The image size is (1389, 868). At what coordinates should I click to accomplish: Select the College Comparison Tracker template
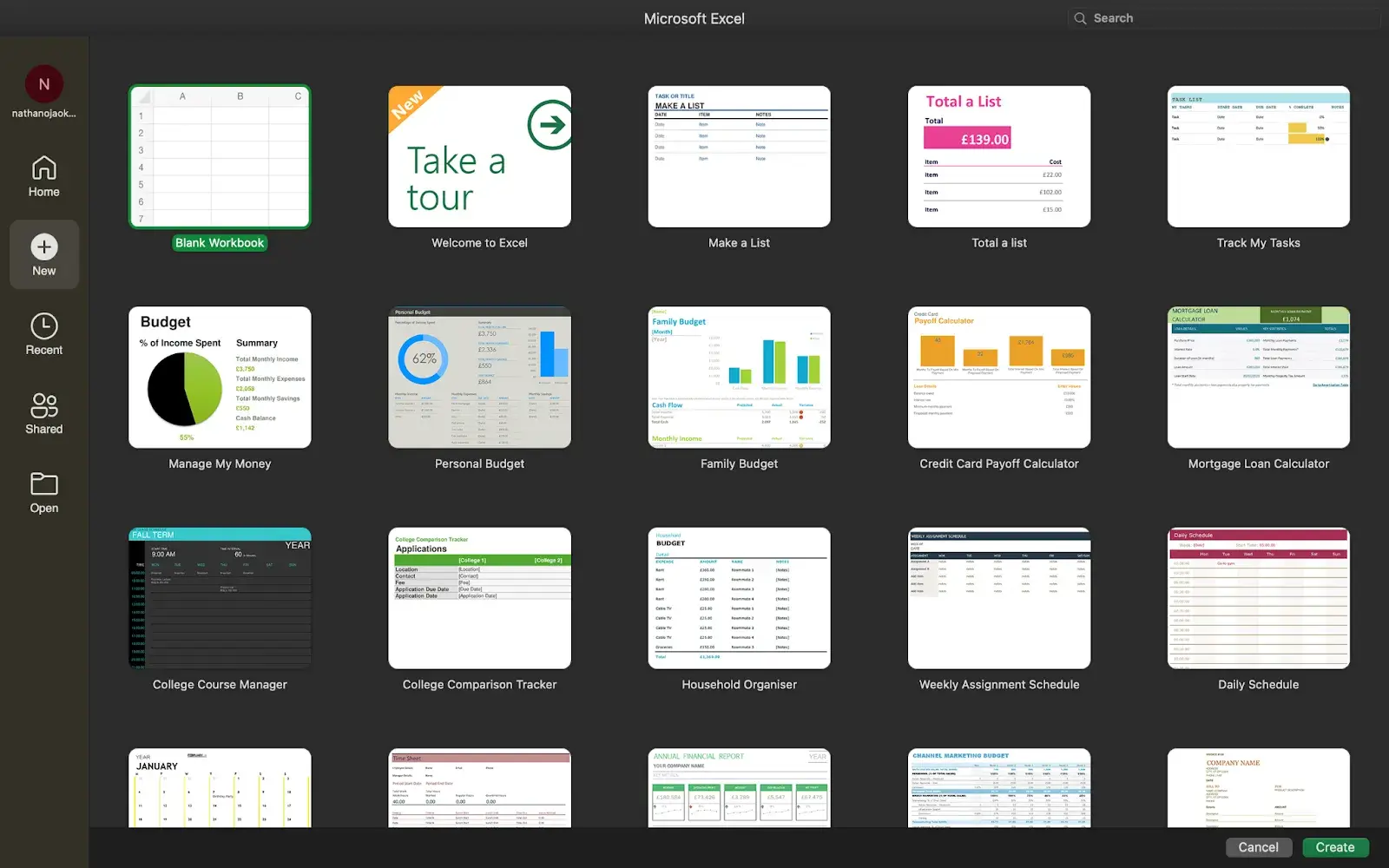click(x=480, y=598)
